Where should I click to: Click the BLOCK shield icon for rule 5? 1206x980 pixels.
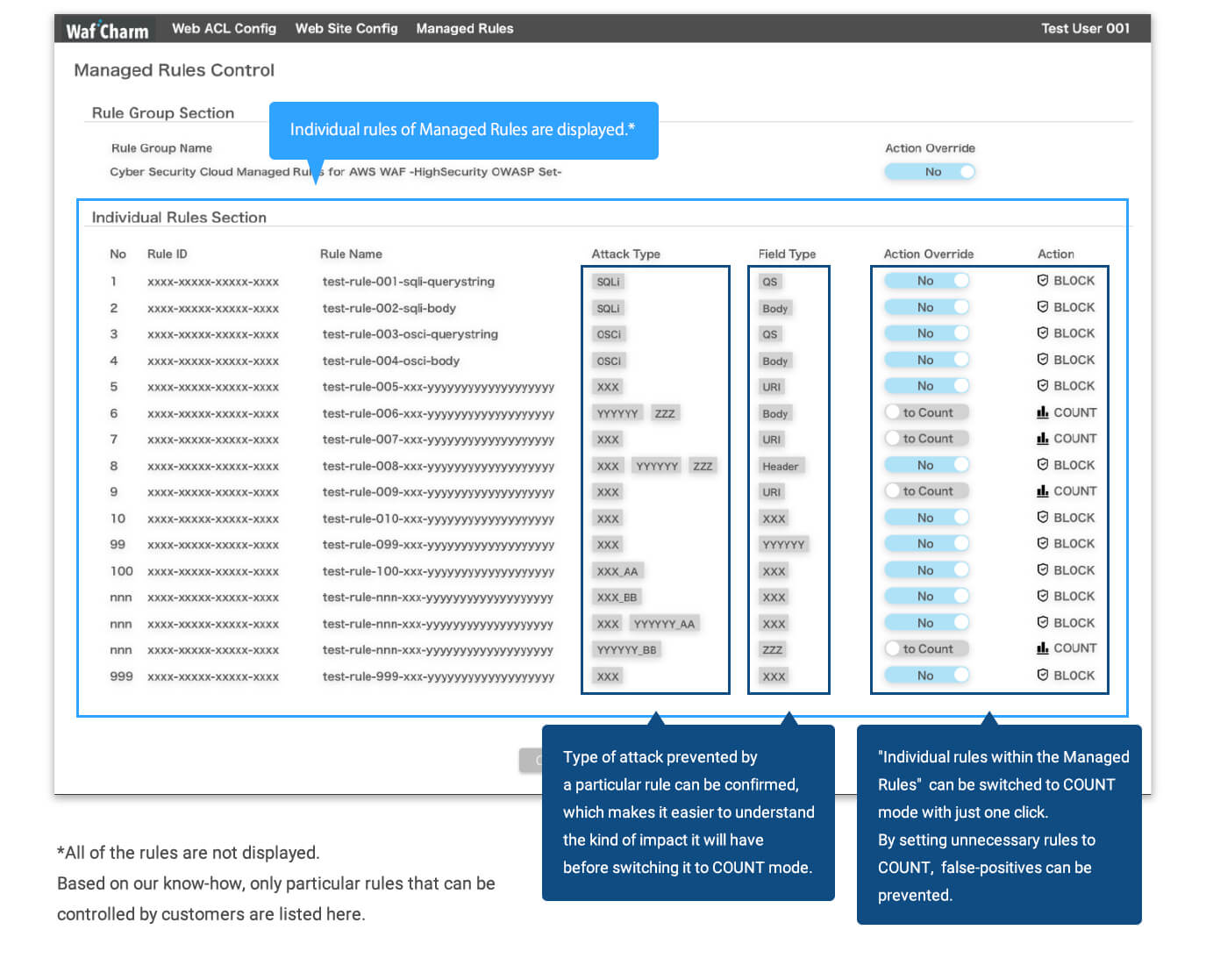click(1043, 386)
